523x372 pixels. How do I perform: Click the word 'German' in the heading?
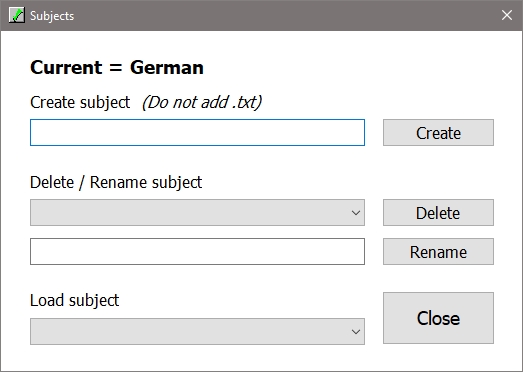(167, 67)
